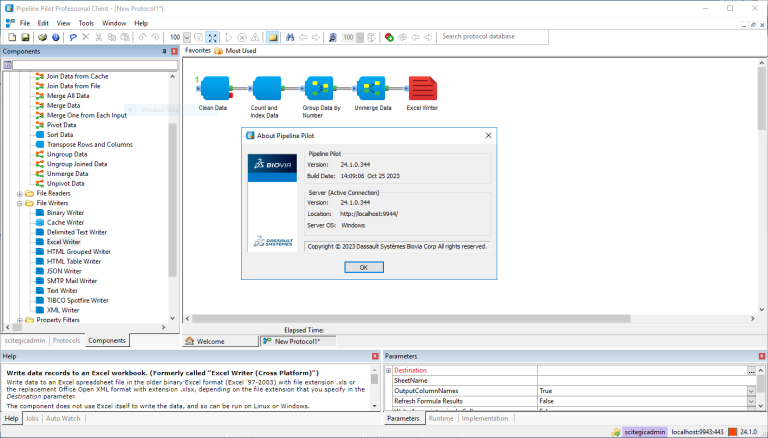Image resolution: width=768 pixels, height=438 pixels.
Task: Switch to the Protocols tab
Action: tap(67, 341)
